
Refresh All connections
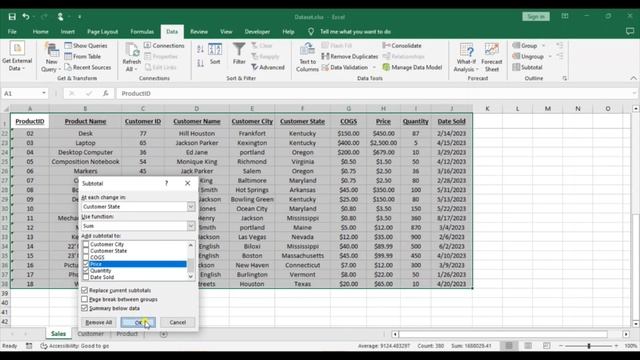pyautogui.click(x=131, y=57)
